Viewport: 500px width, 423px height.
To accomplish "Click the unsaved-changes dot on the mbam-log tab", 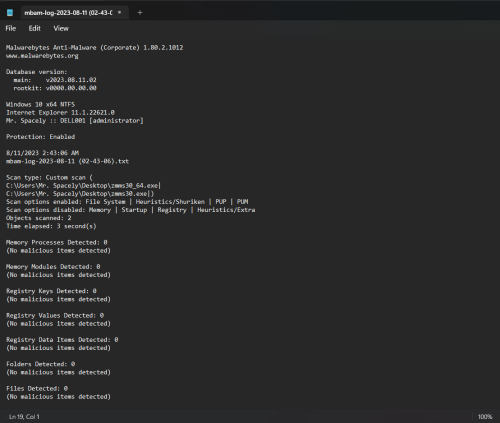I will point(119,12).
